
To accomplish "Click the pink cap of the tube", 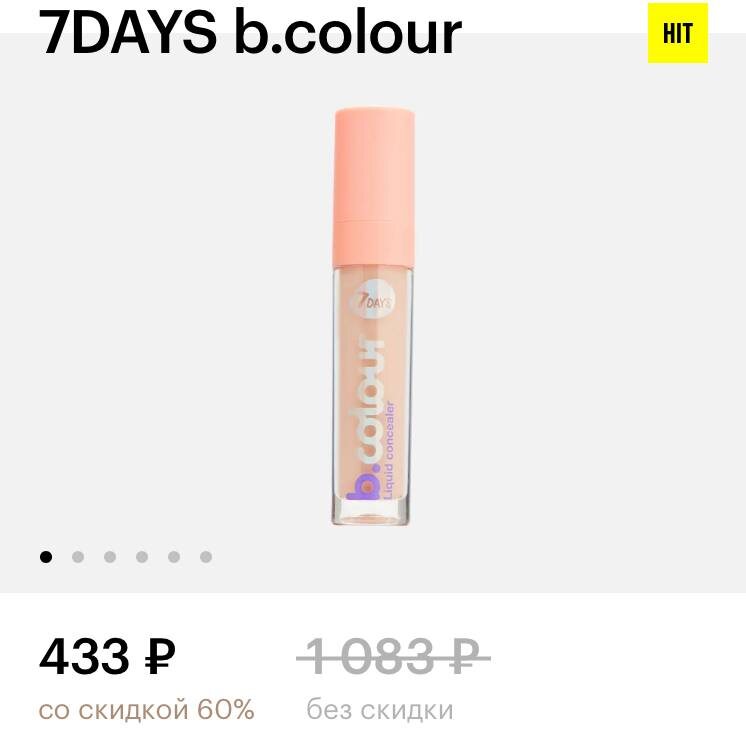I will (x=373, y=187).
